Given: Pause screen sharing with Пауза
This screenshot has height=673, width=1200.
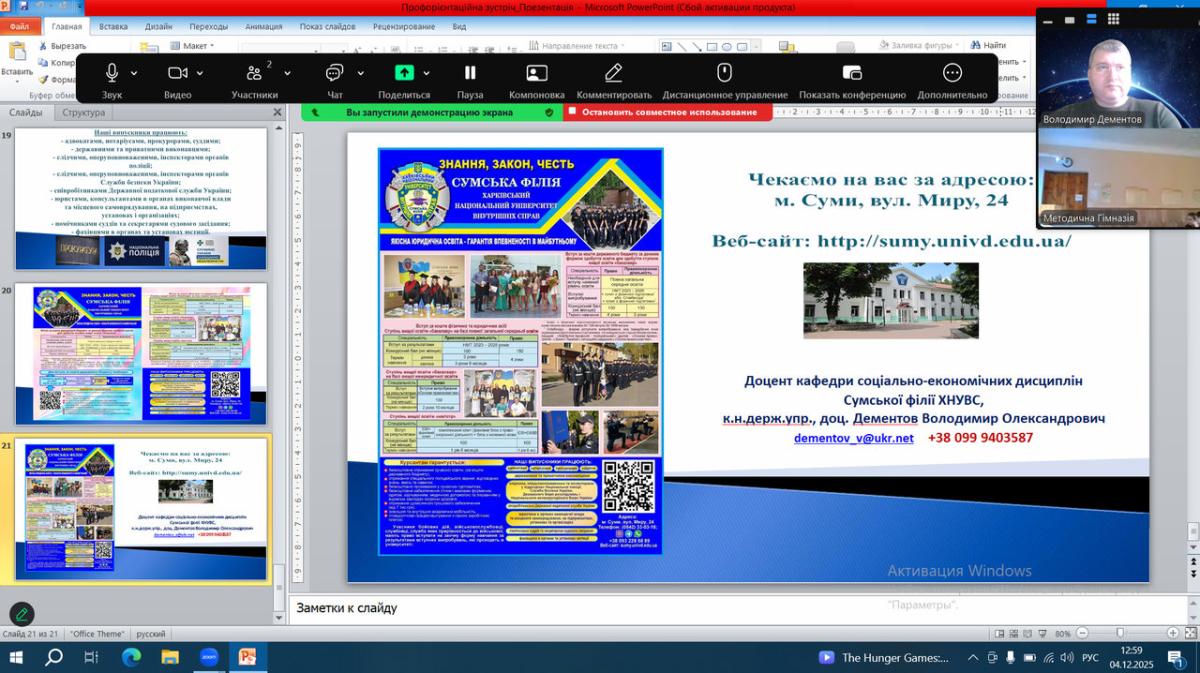Looking at the screenshot, I should tap(470, 73).
